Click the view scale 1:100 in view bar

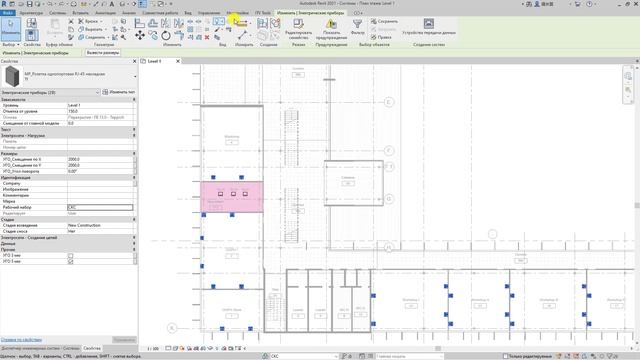click(x=153, y=349)
